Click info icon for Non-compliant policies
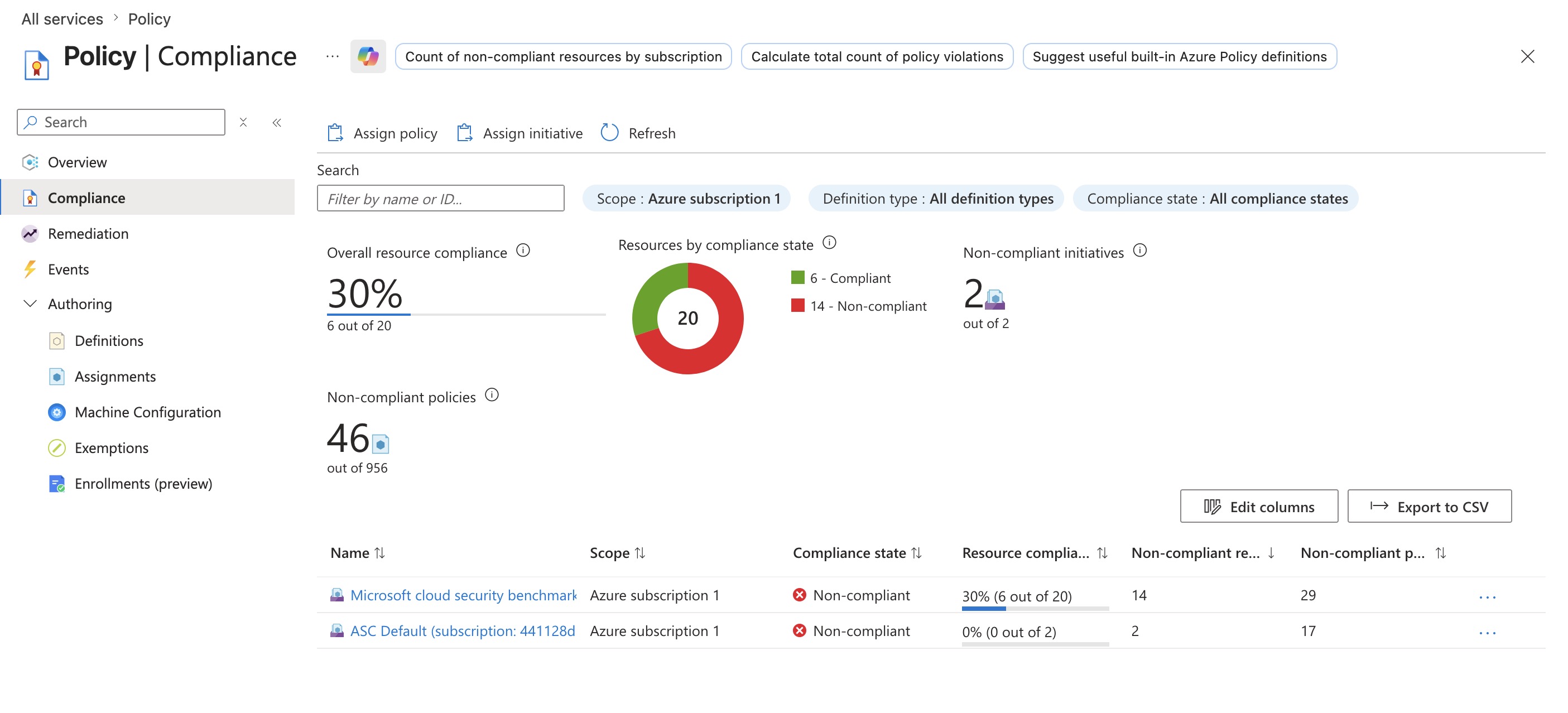This screenshot has width=1568, height=713. tap(492, 396)
